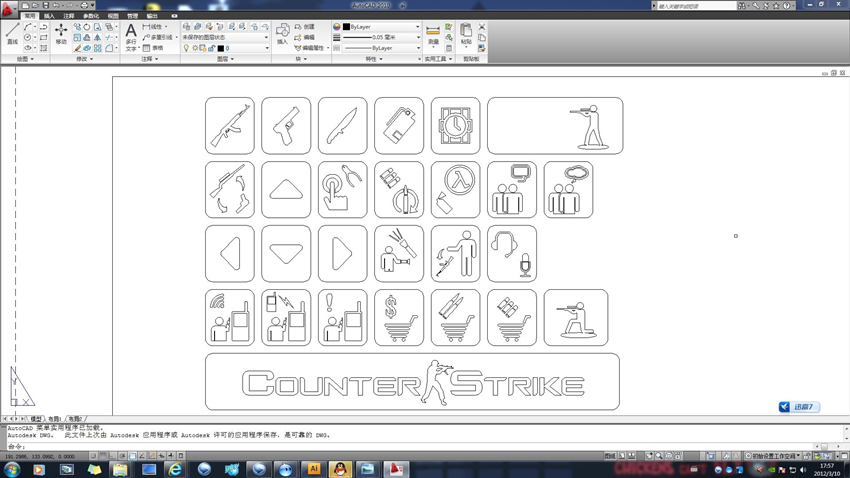Click the Multileader (多重引线) tool
Viewport: 850px width, 478px height.
pos(158,37)
